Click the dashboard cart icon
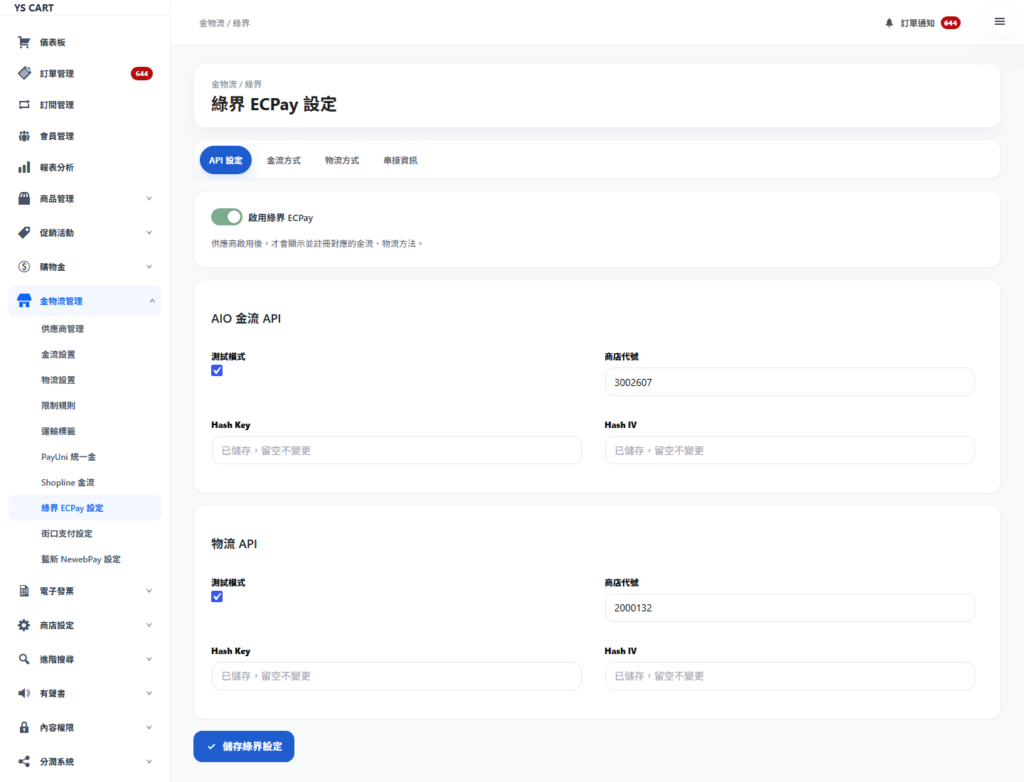This screenshot has width=1024, height=782. point(24,42)
